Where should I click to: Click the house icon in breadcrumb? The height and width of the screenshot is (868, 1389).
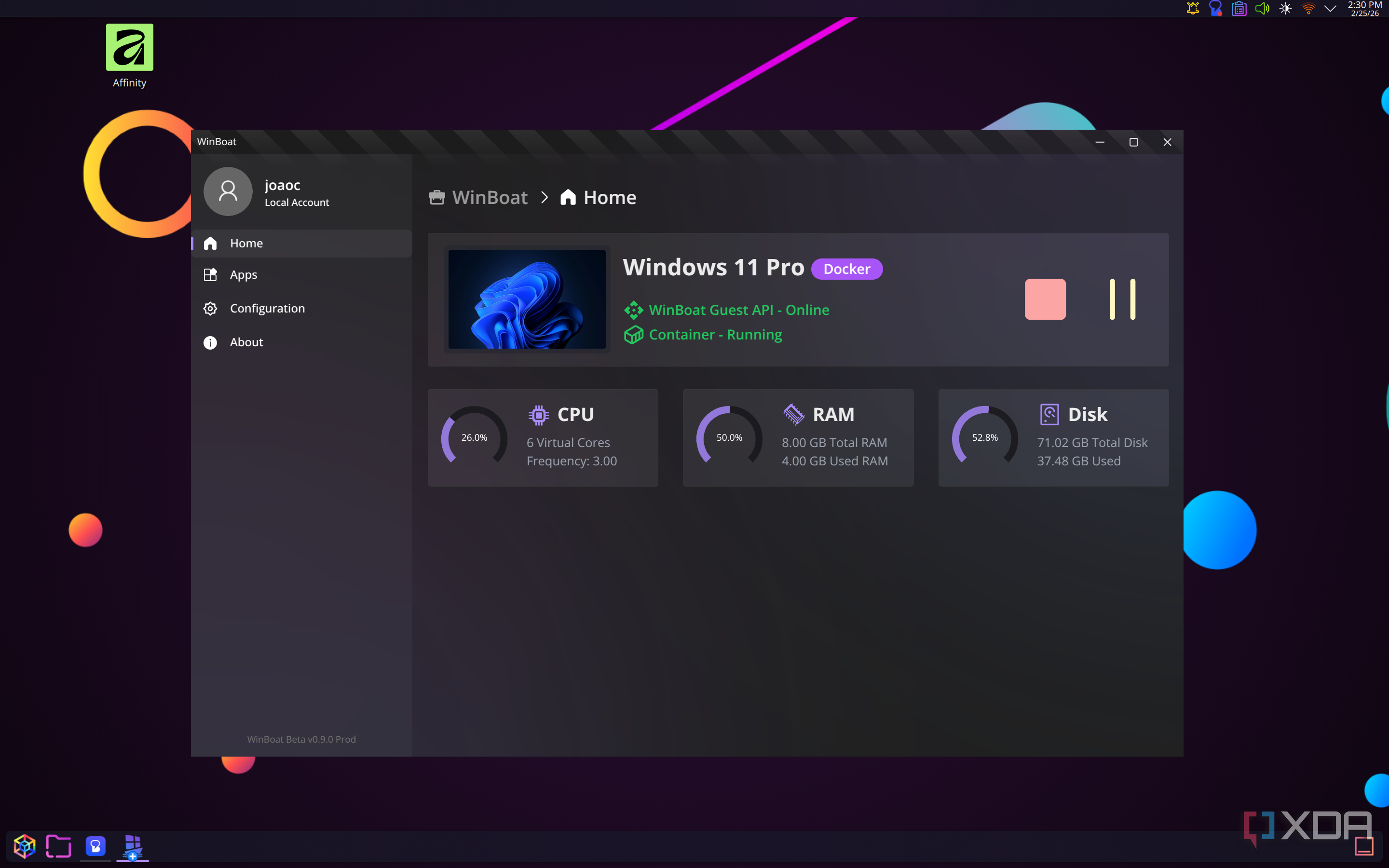point(568,198)
